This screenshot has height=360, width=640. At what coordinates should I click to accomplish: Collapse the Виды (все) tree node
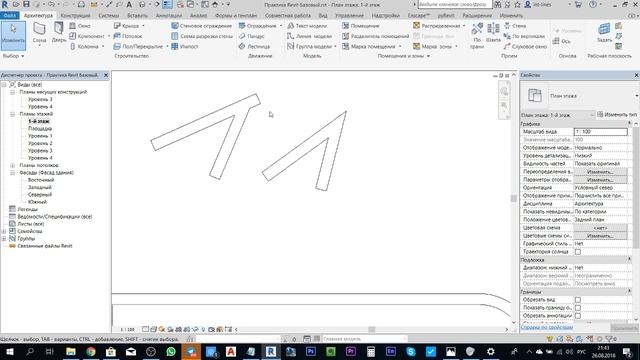click(x=4, y=84)
